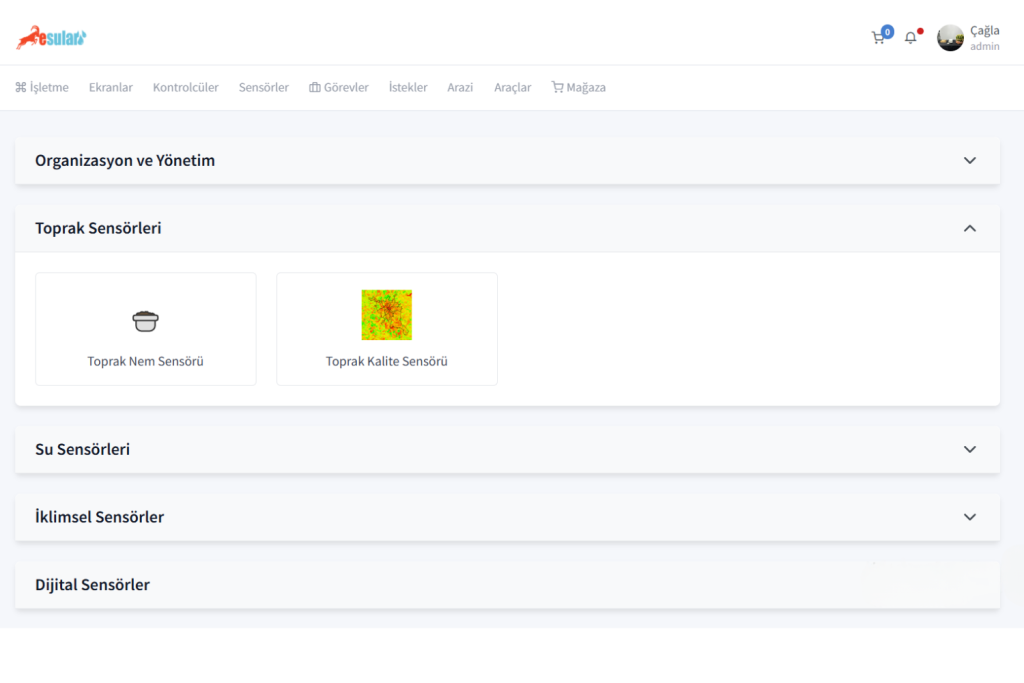Image resolution: width=1024 pixels, height=683 pixels.
Task: Expand the Organizasyon ve Yönetim section chevron
Action: click(x=969, y=160)
